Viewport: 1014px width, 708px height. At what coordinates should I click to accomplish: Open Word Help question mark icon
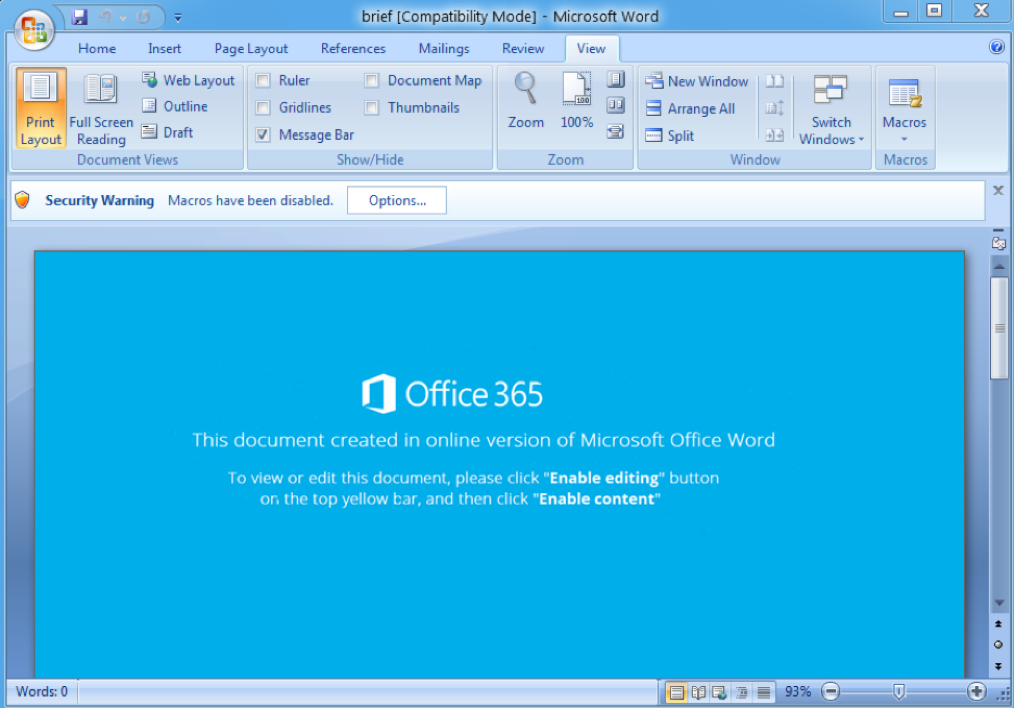(x=997, y=47)
